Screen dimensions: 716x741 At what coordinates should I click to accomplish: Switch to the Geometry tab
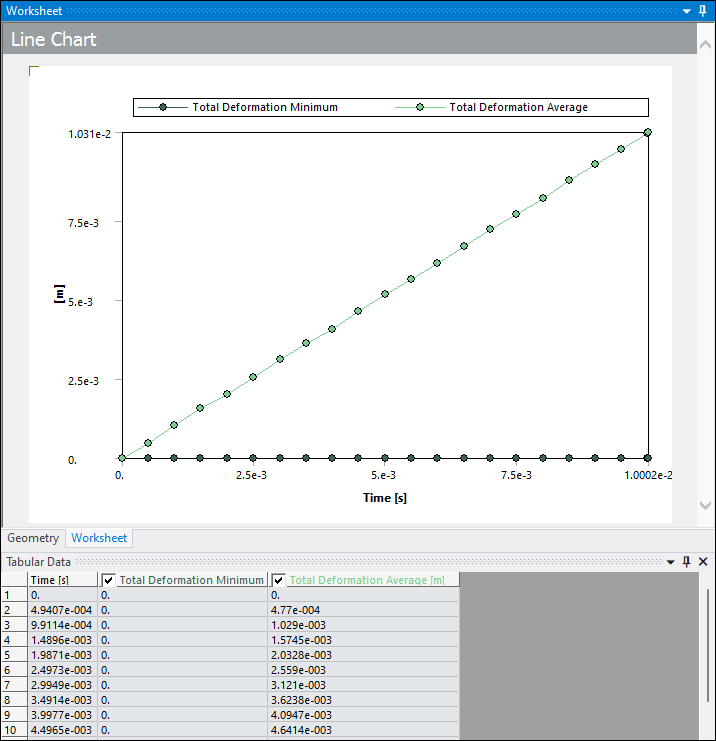pos(33,538)
